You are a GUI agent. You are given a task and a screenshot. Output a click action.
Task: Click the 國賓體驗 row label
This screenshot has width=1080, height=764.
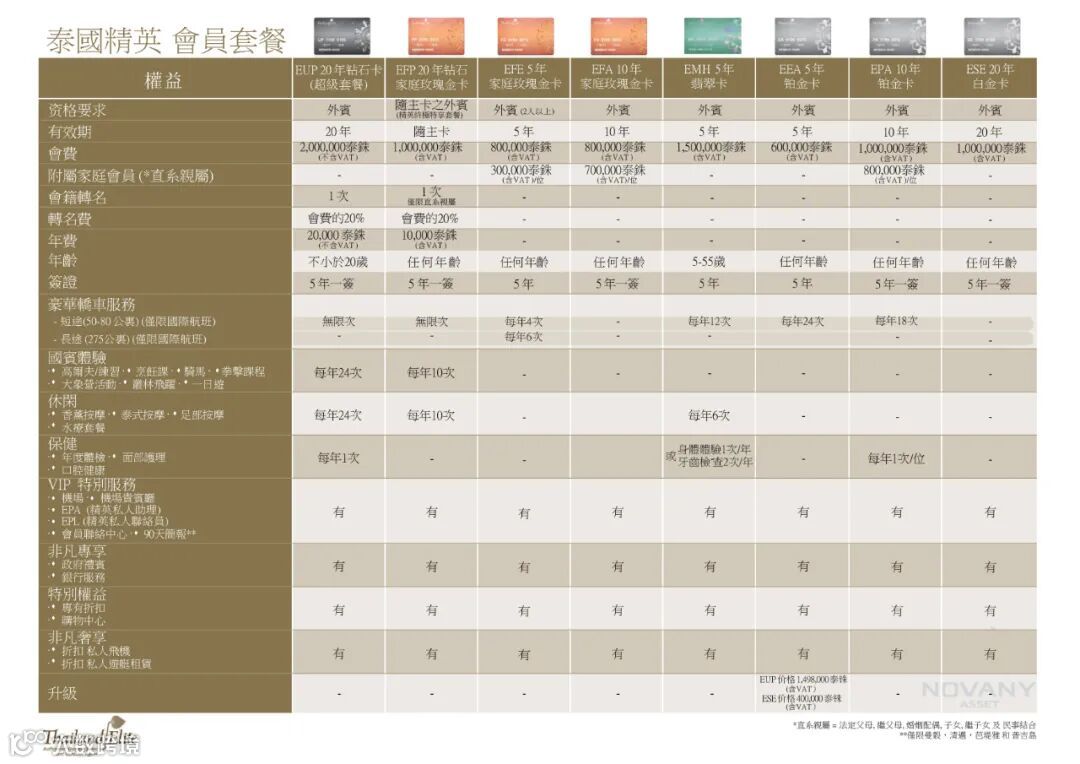coord(77,358)
